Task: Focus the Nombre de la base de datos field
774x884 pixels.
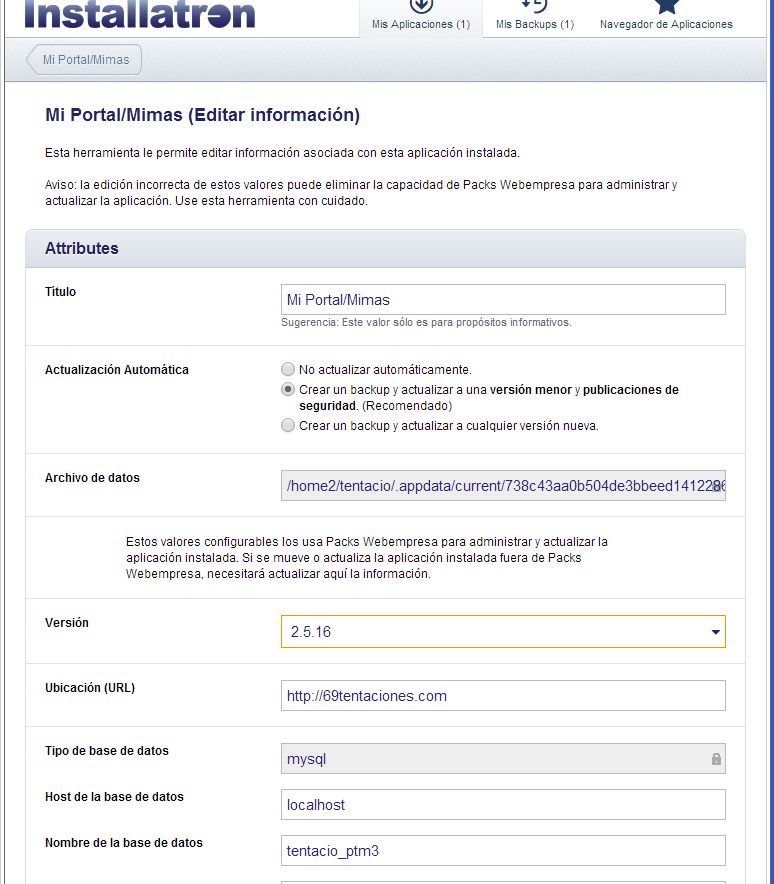Action: point(503,850)
